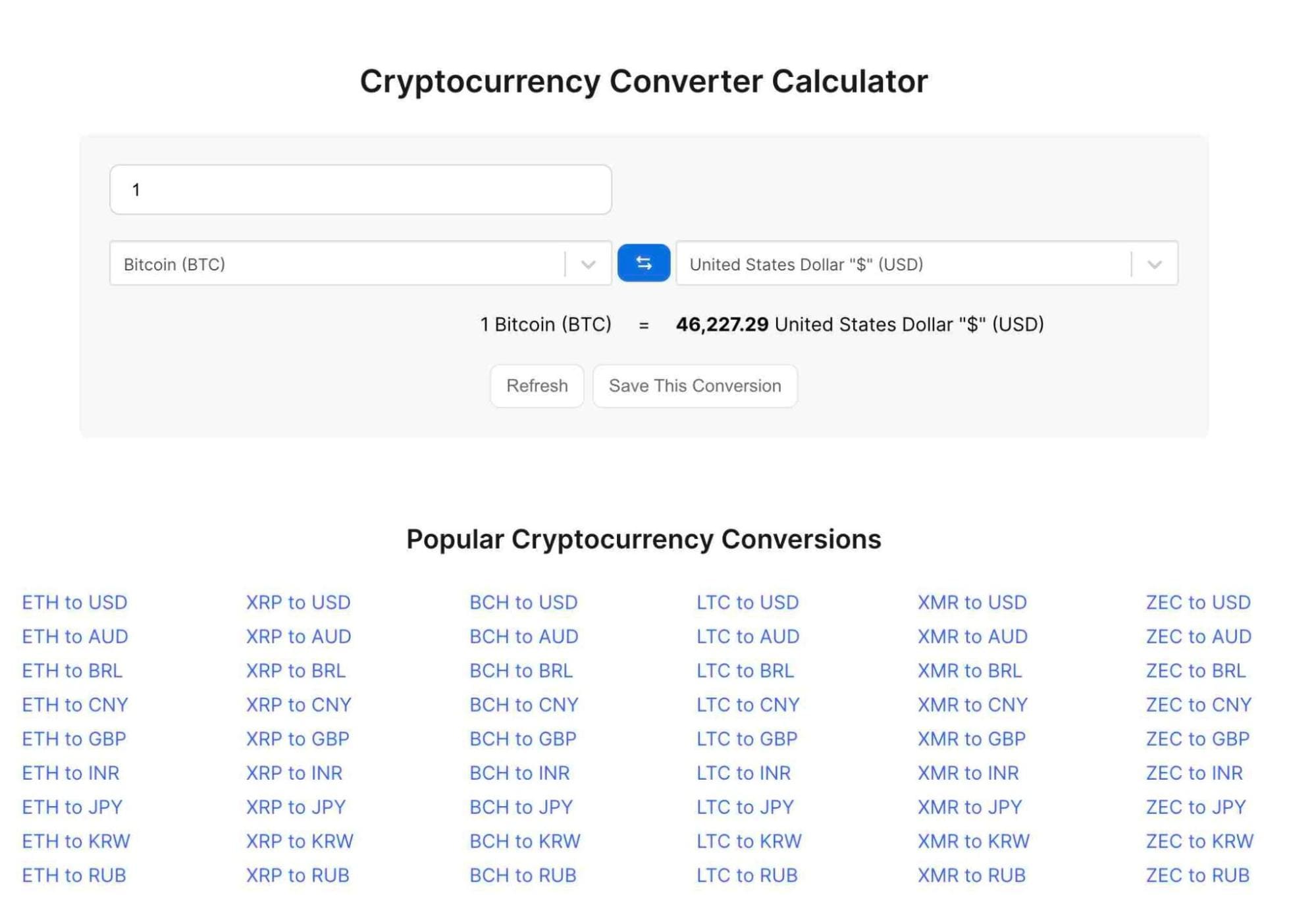Open the ETH to USD conversion
The image size is (1316, 916).
[x=76, y=602]
